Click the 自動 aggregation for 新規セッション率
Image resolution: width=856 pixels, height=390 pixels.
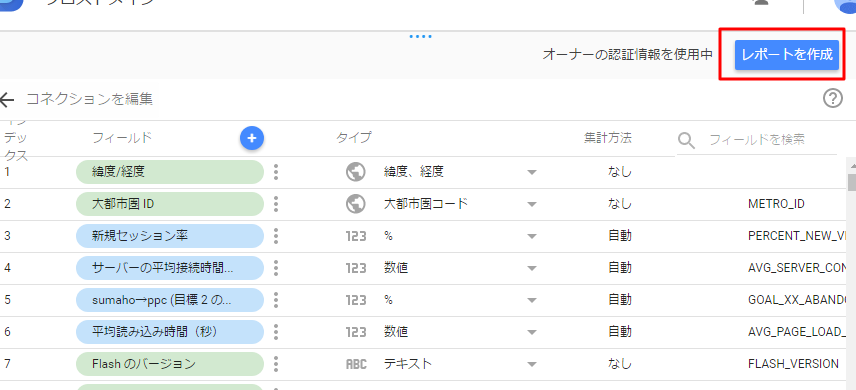(620, 236)
